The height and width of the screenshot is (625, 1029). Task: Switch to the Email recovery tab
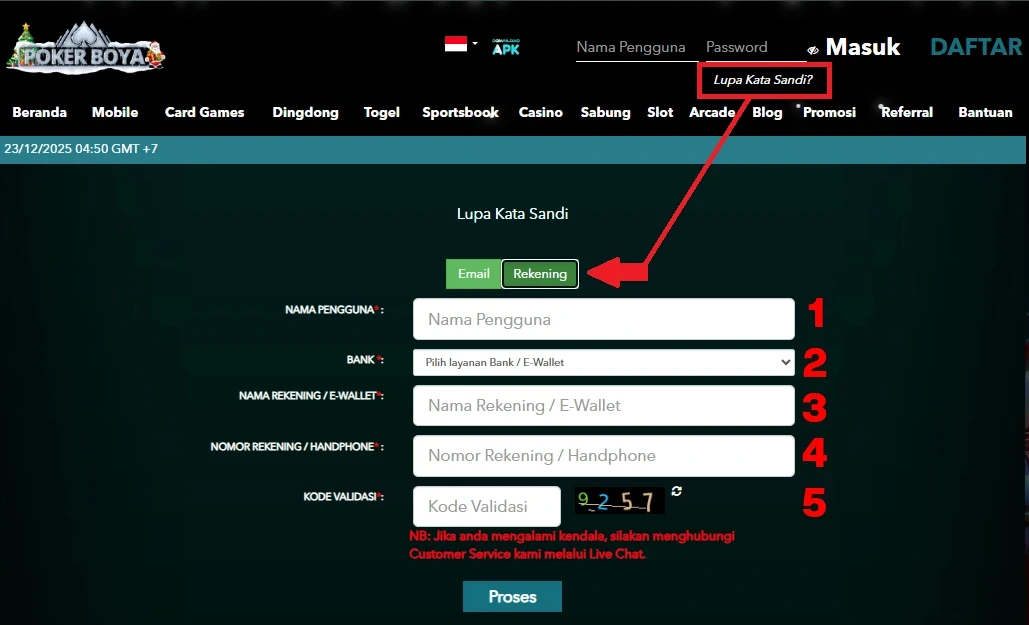pos(474,274)
